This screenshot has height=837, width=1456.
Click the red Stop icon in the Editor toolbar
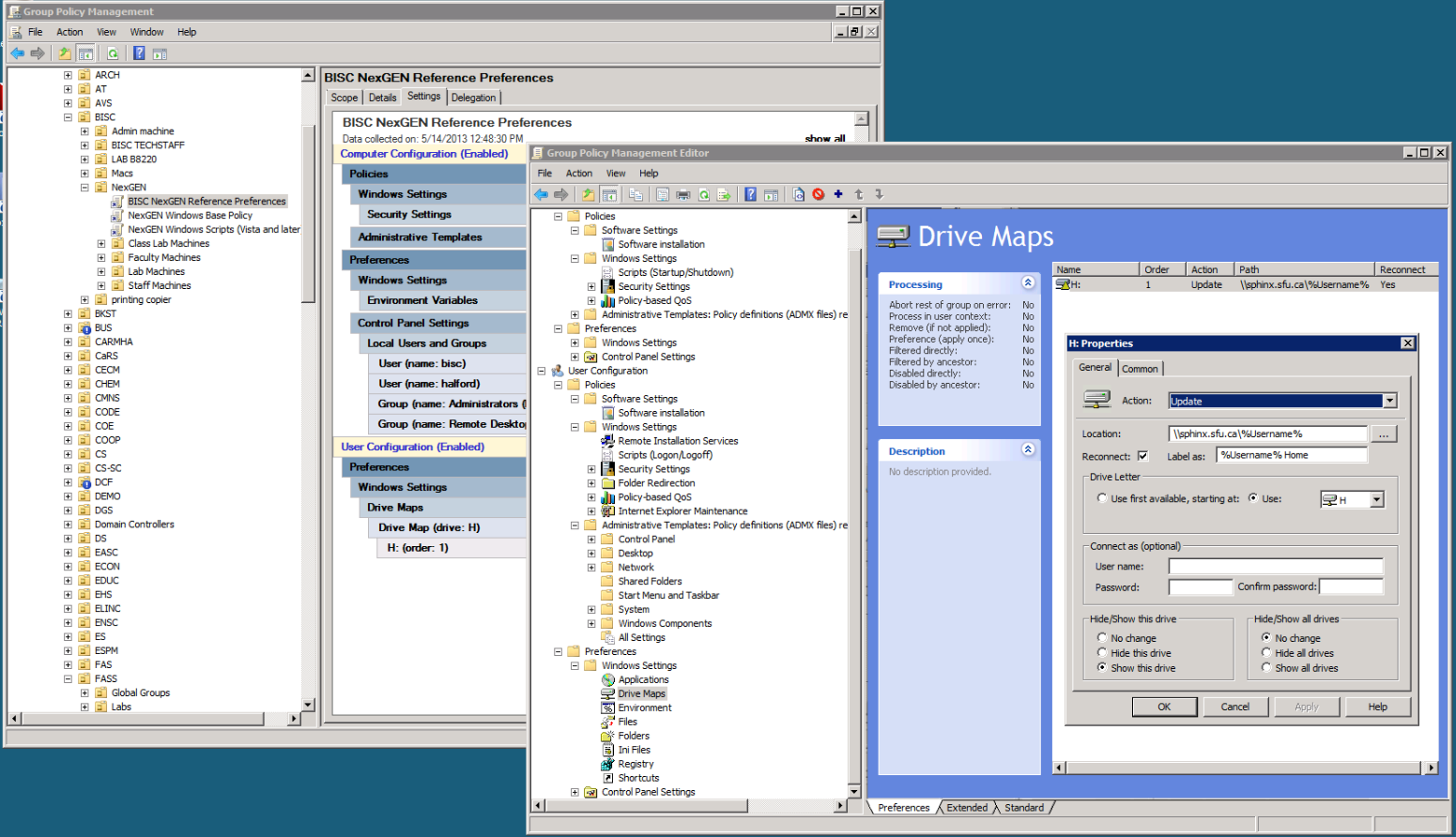[x=819, y=194]
